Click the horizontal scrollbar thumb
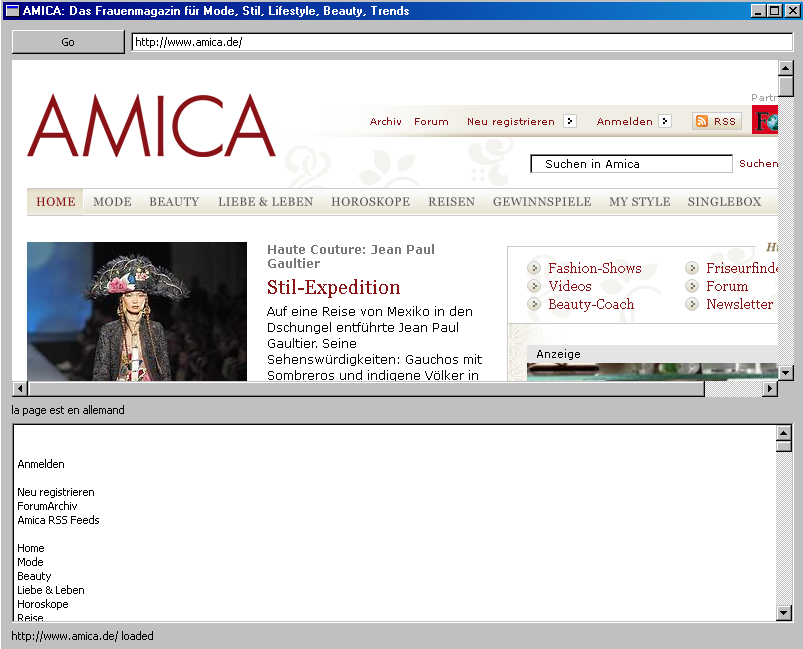Screen dimensions: 803x649 point(366,389)
